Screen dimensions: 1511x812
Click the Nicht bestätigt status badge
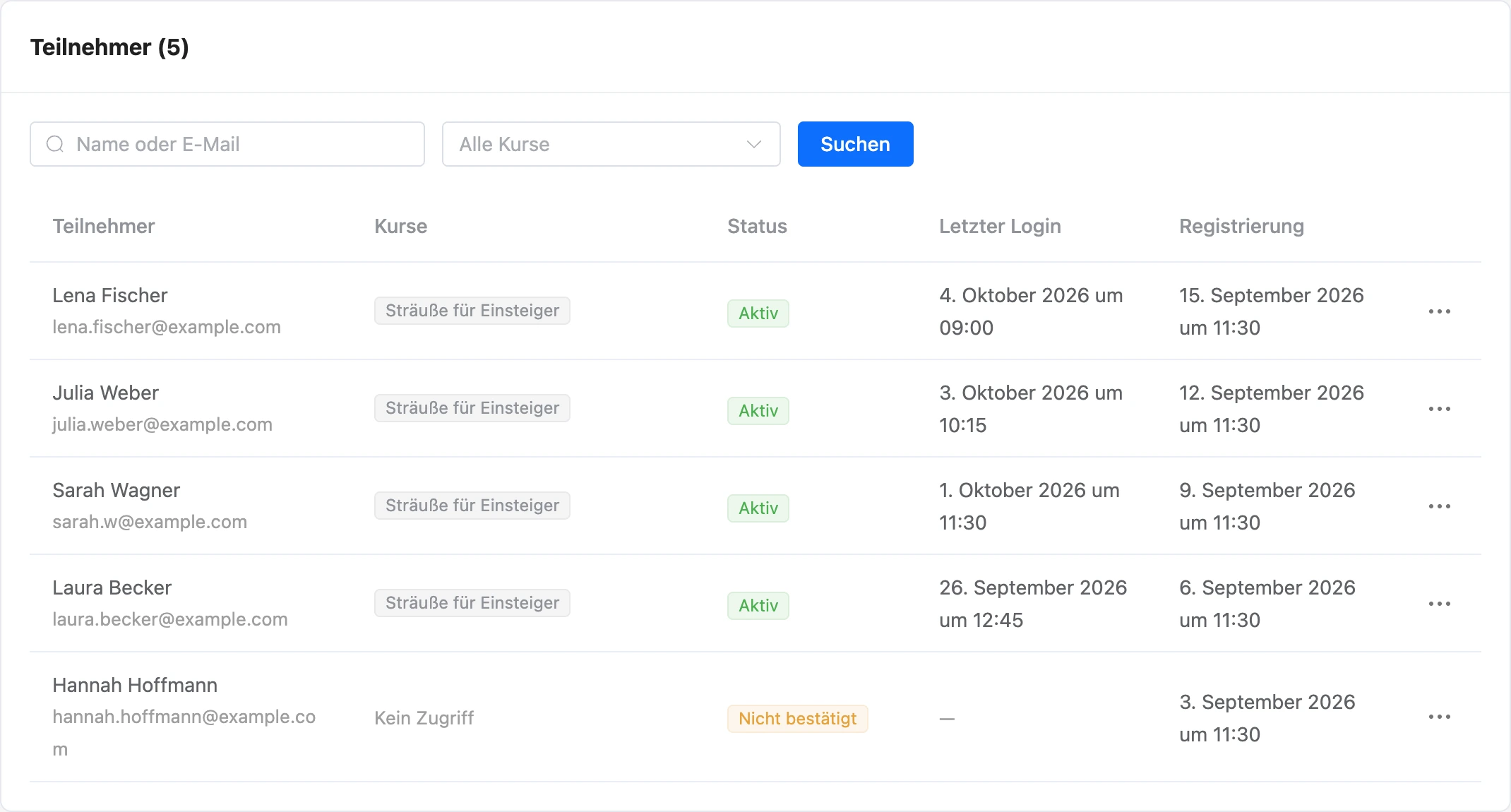click(798, 719)
